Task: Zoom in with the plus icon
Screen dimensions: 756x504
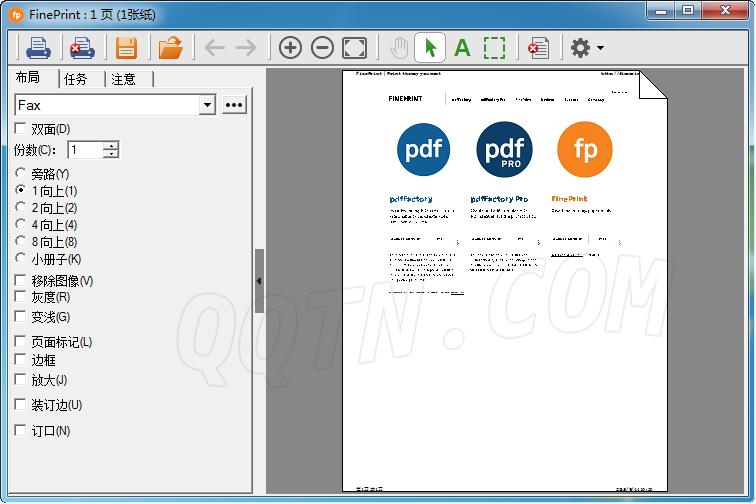Action: tap(290, 47)
